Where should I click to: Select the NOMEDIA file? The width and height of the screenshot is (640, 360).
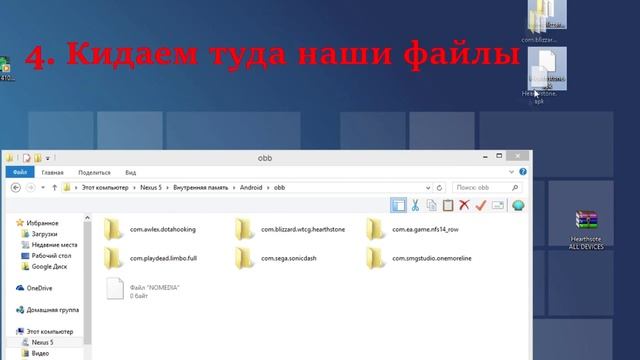click(142, 289)
